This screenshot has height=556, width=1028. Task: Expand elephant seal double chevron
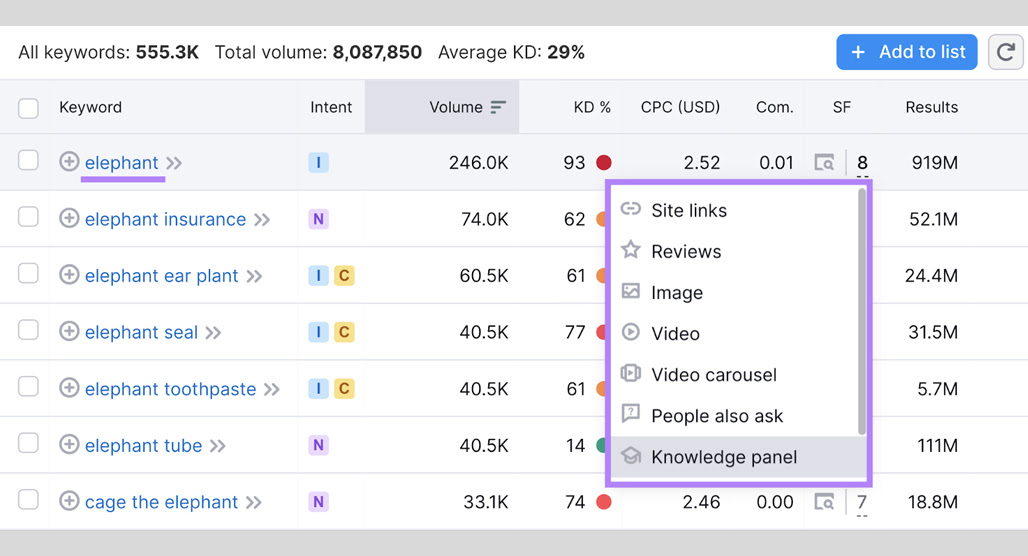(x=213, y=332)
